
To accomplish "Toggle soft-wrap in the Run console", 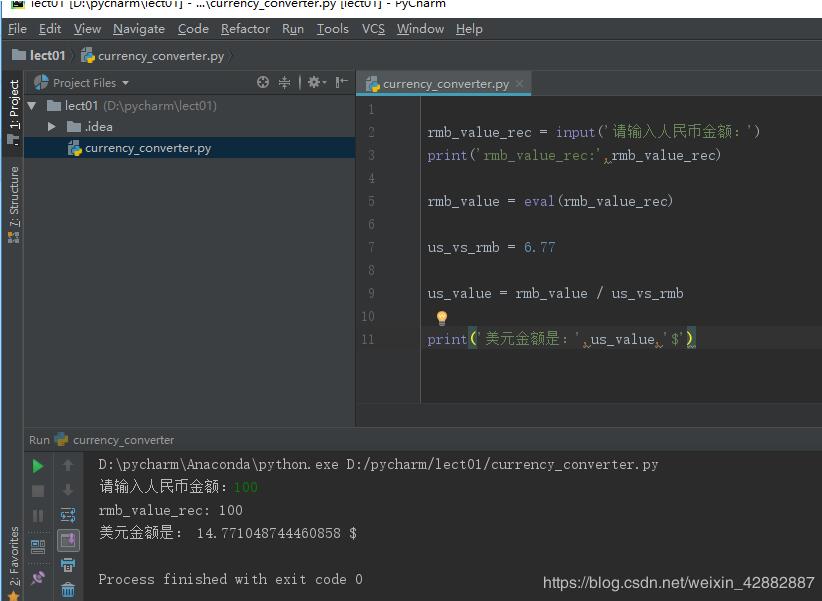I will [x=69, y=512].
